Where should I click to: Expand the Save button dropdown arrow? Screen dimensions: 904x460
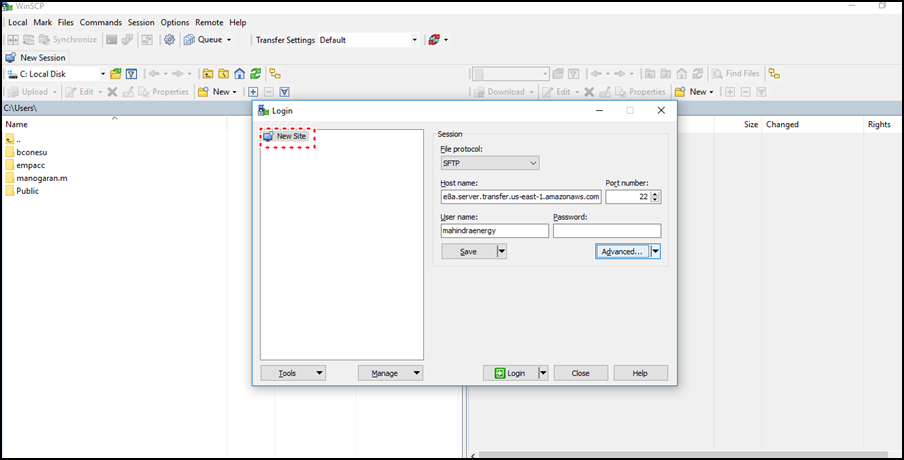[501, 251]
